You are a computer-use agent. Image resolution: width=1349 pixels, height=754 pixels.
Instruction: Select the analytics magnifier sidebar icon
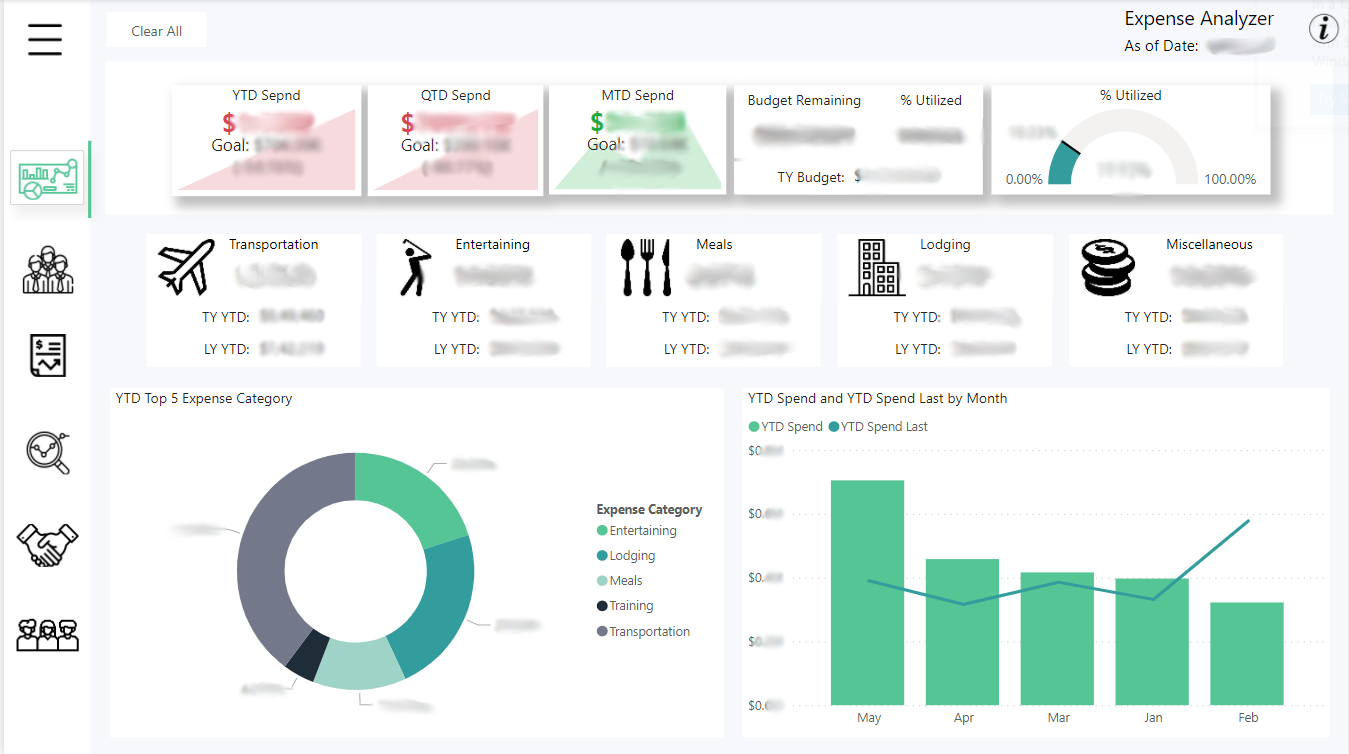[x=47, y=451]
